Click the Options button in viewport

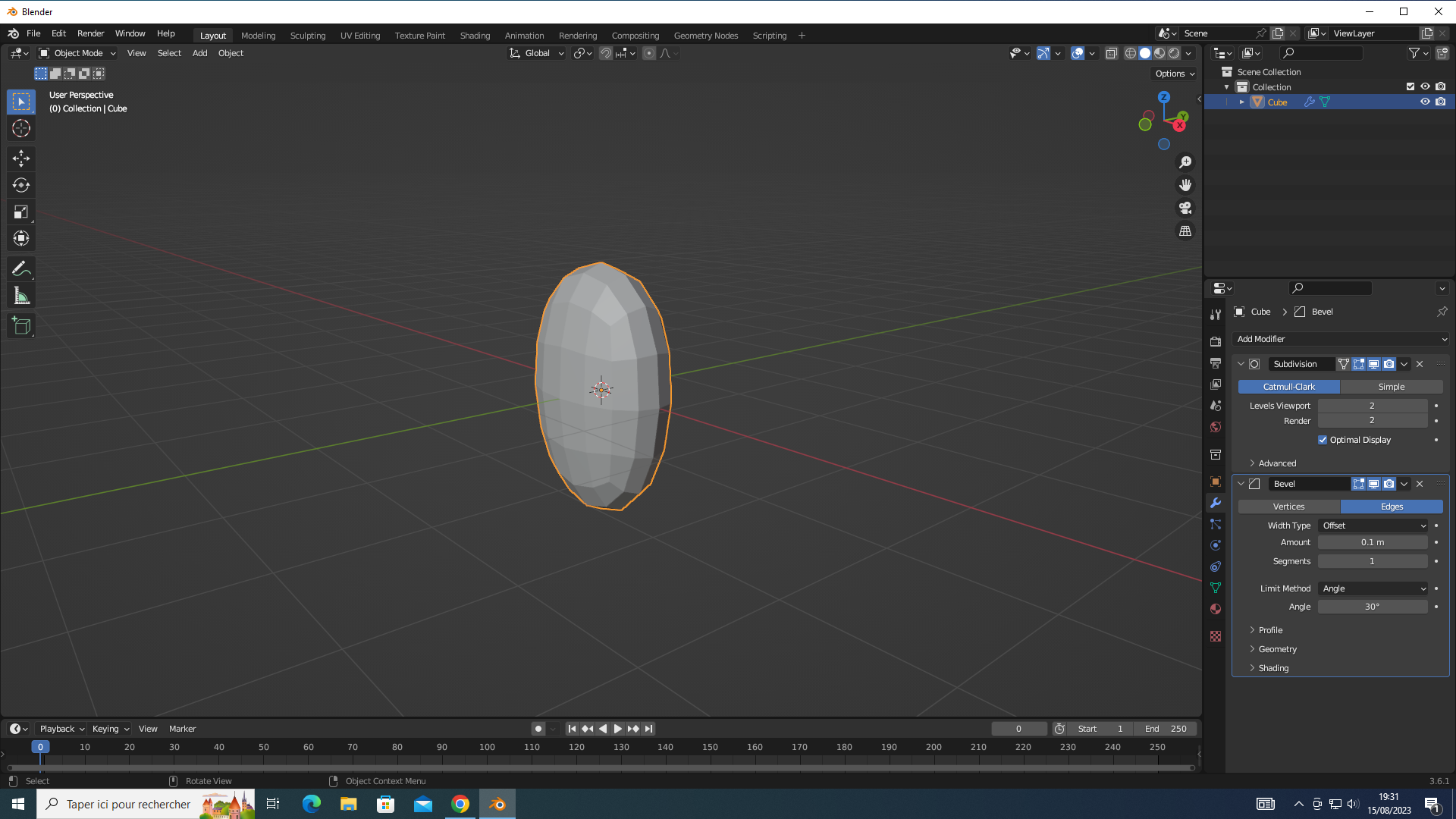[1175, 74]
